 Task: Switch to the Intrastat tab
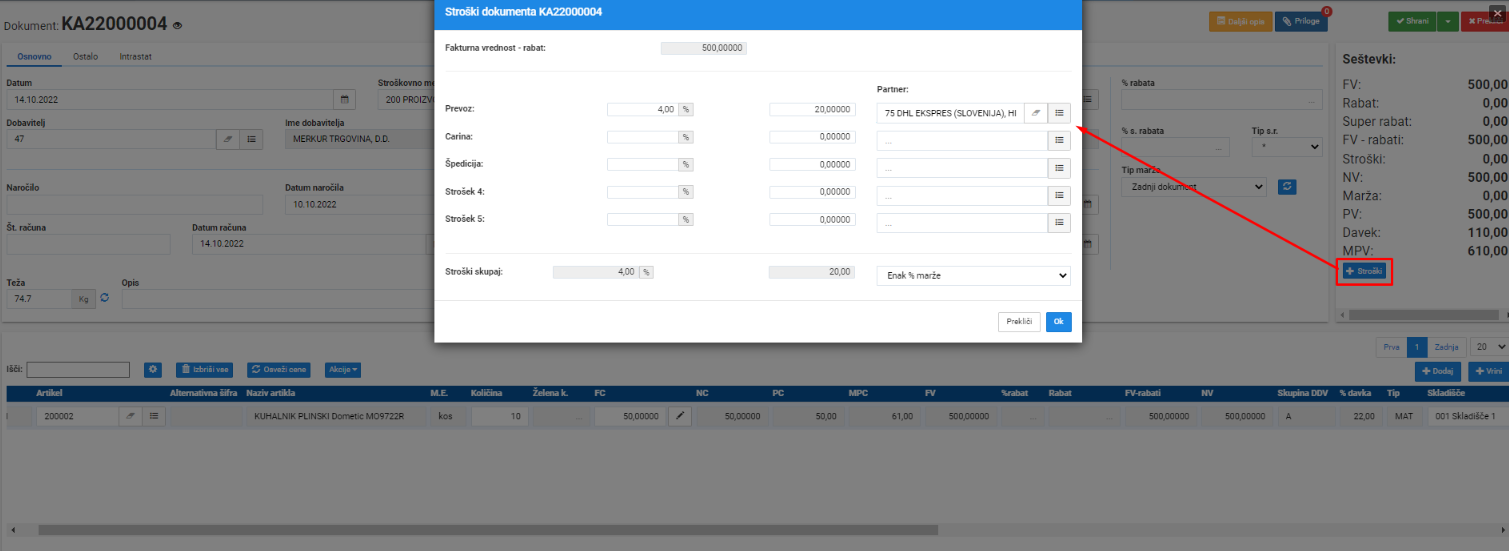[135, 57]
